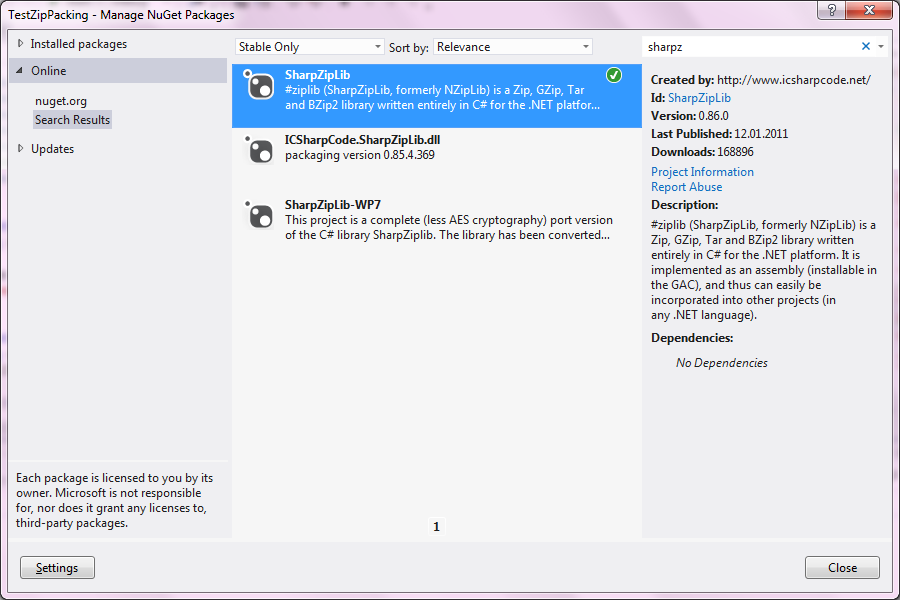Open the search options arrow beside the X

[x=881, y=46]
